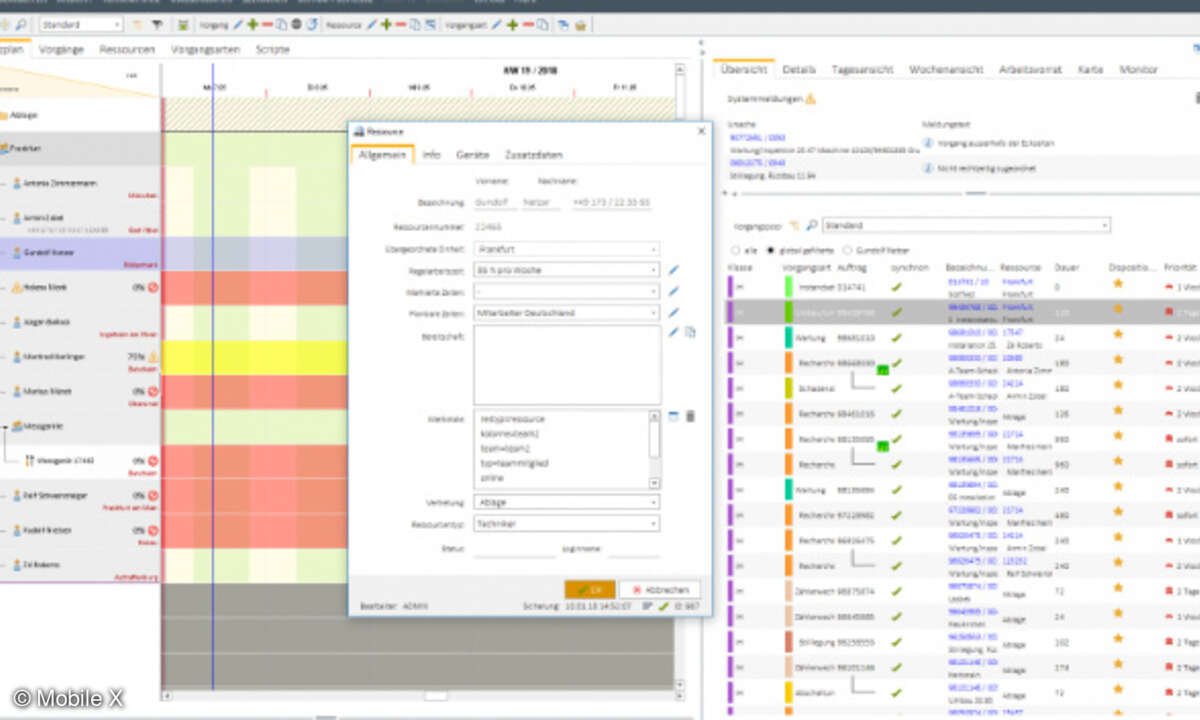
Task: Open the Wochenansicht tab
Action: [947, 70]
